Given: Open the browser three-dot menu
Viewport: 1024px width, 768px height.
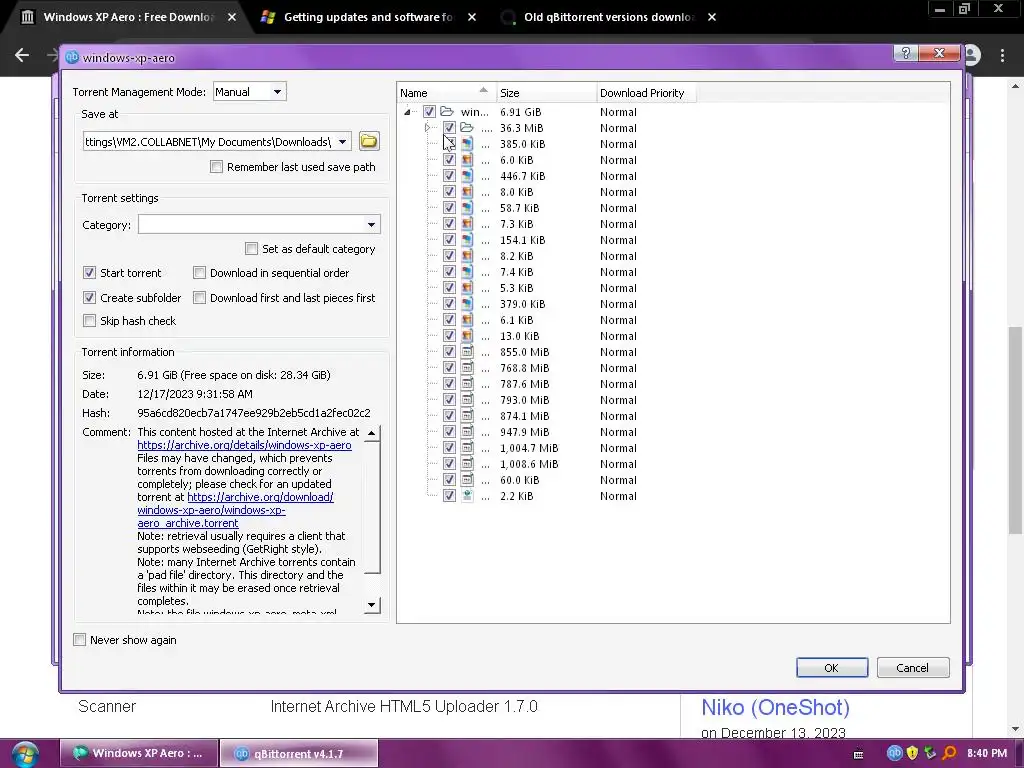Looking at the screenshot, I should pyautogui.click(x=1002, y=56).
